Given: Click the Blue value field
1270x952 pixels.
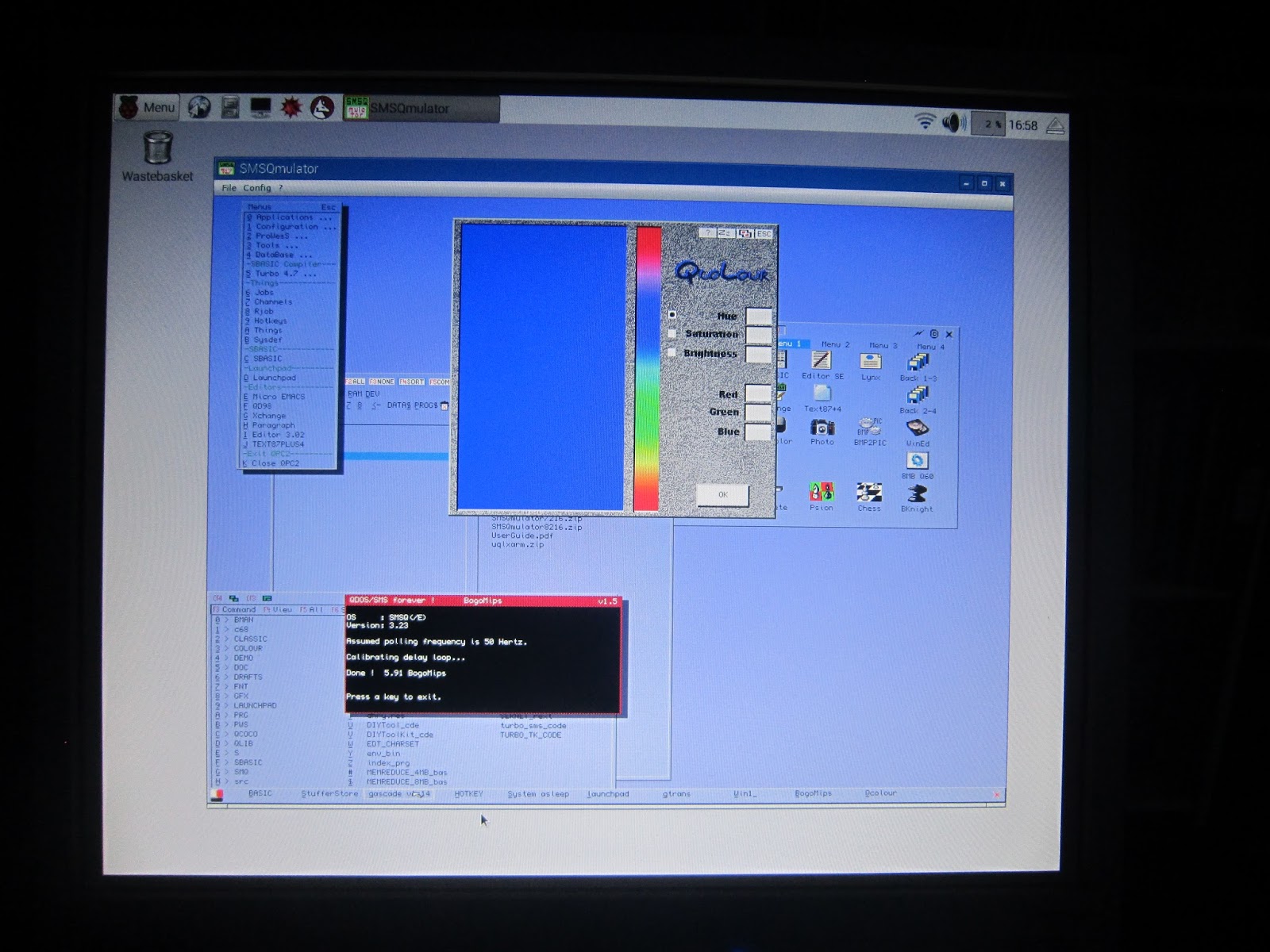Looking at the screenshot, I should (x=758, y=432).
